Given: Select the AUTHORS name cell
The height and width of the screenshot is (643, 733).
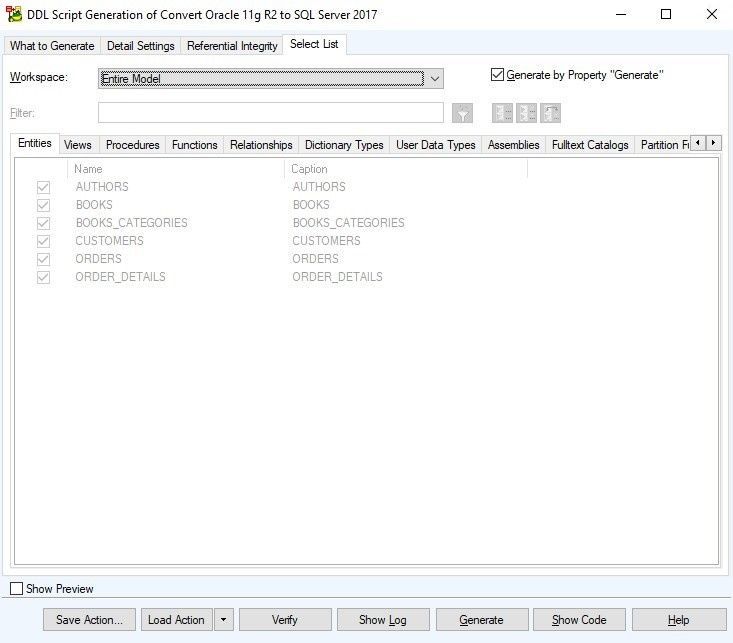Looking at the screenshot, I should click(102, 187).
